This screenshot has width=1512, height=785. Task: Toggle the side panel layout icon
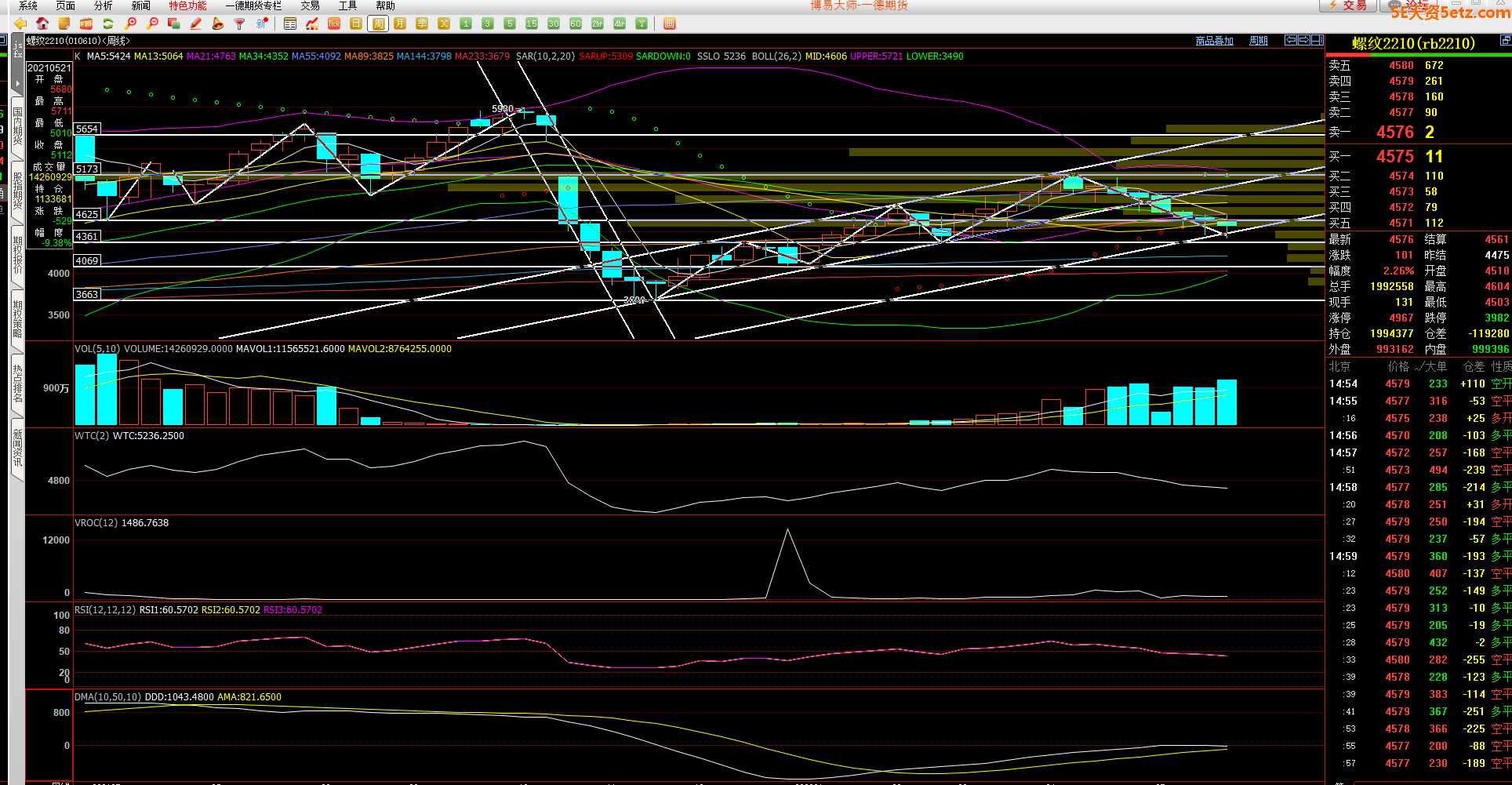[1318, 40]
